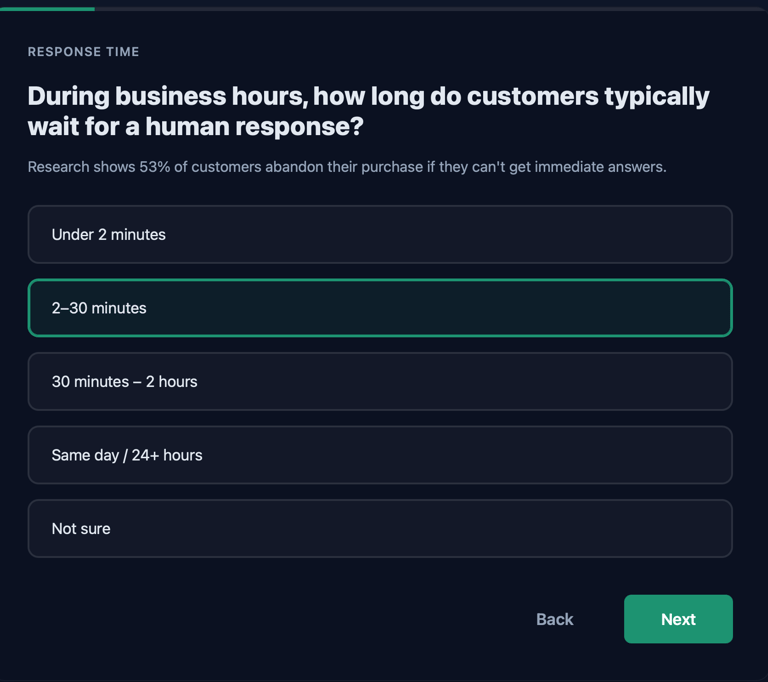
Task: Click the answer card directly below the selected one
Action: click(380, 381)
